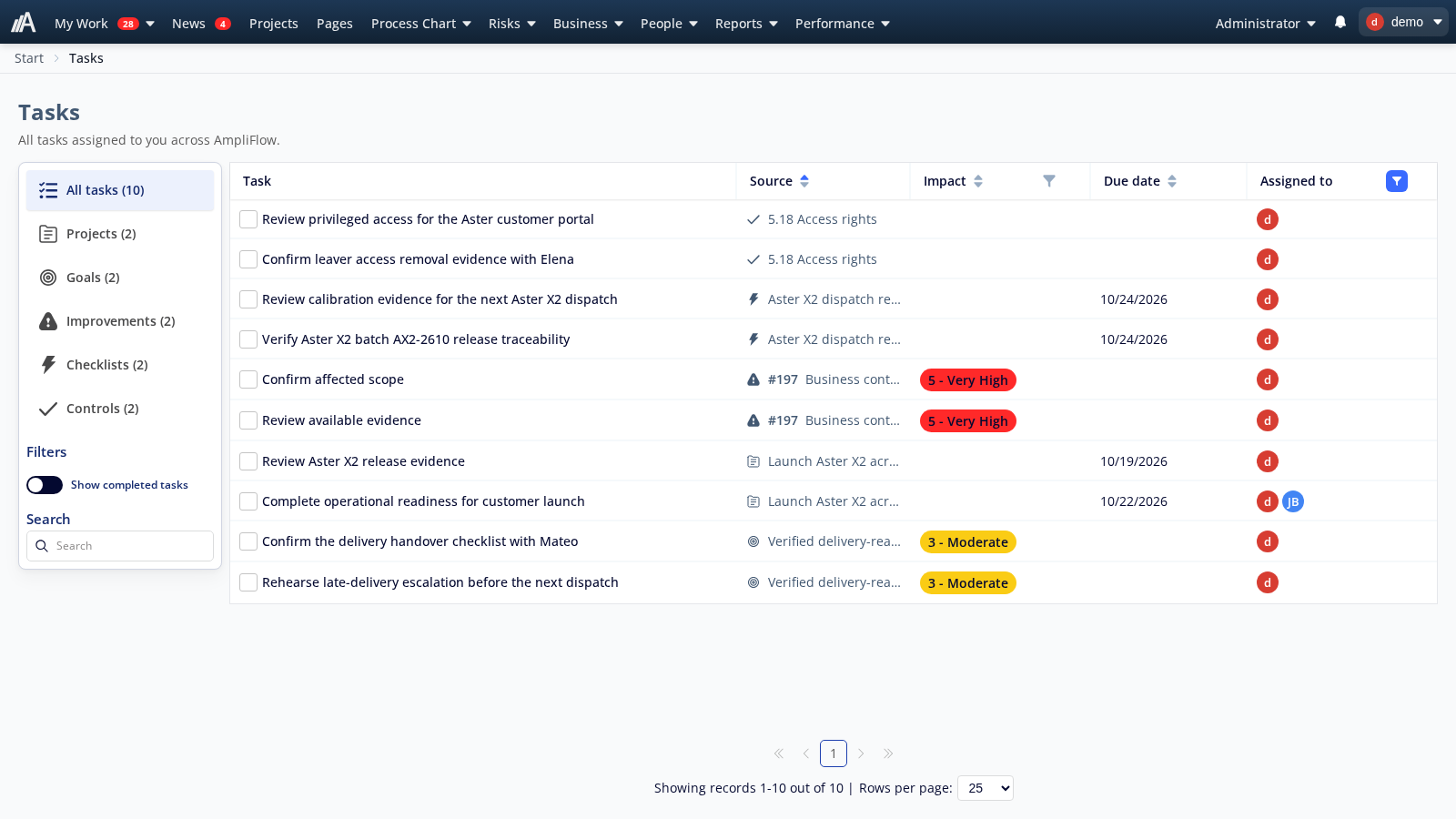Open News in top navigation

tap(201, 24)
